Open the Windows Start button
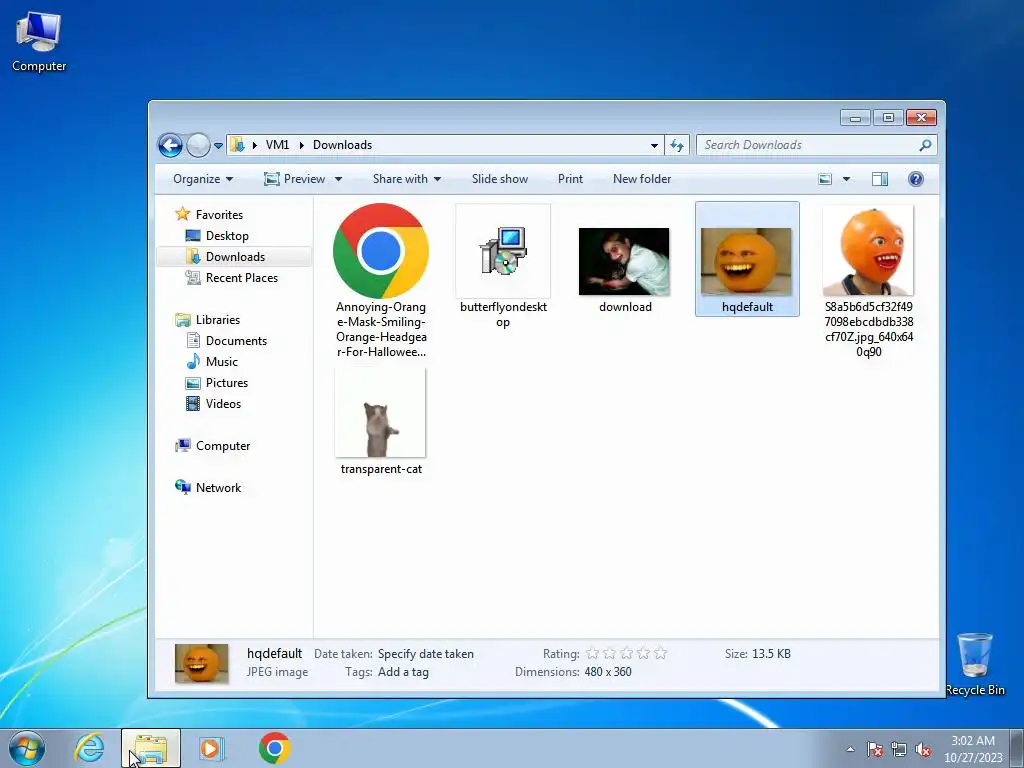This screenshot has height=768, width=1024. point(27,748)
